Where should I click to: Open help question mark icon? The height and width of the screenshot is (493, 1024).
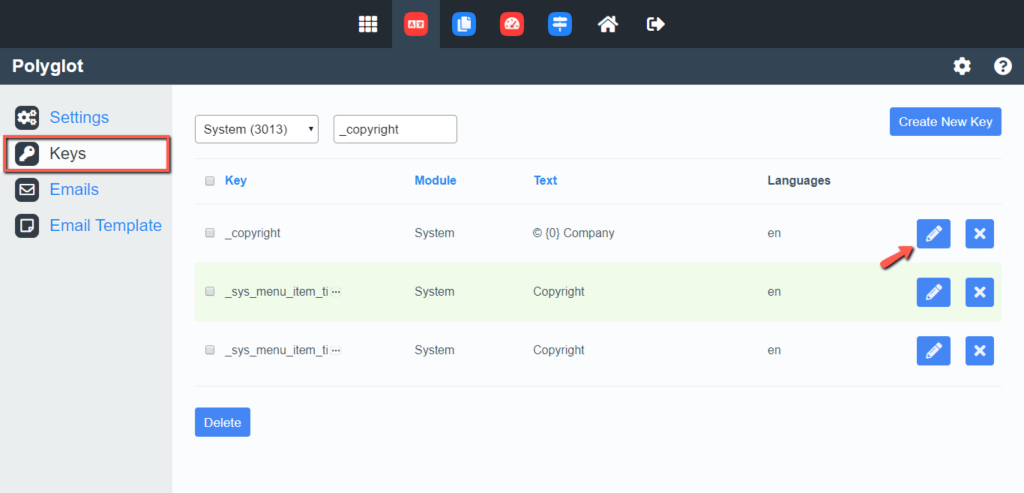1003,66
